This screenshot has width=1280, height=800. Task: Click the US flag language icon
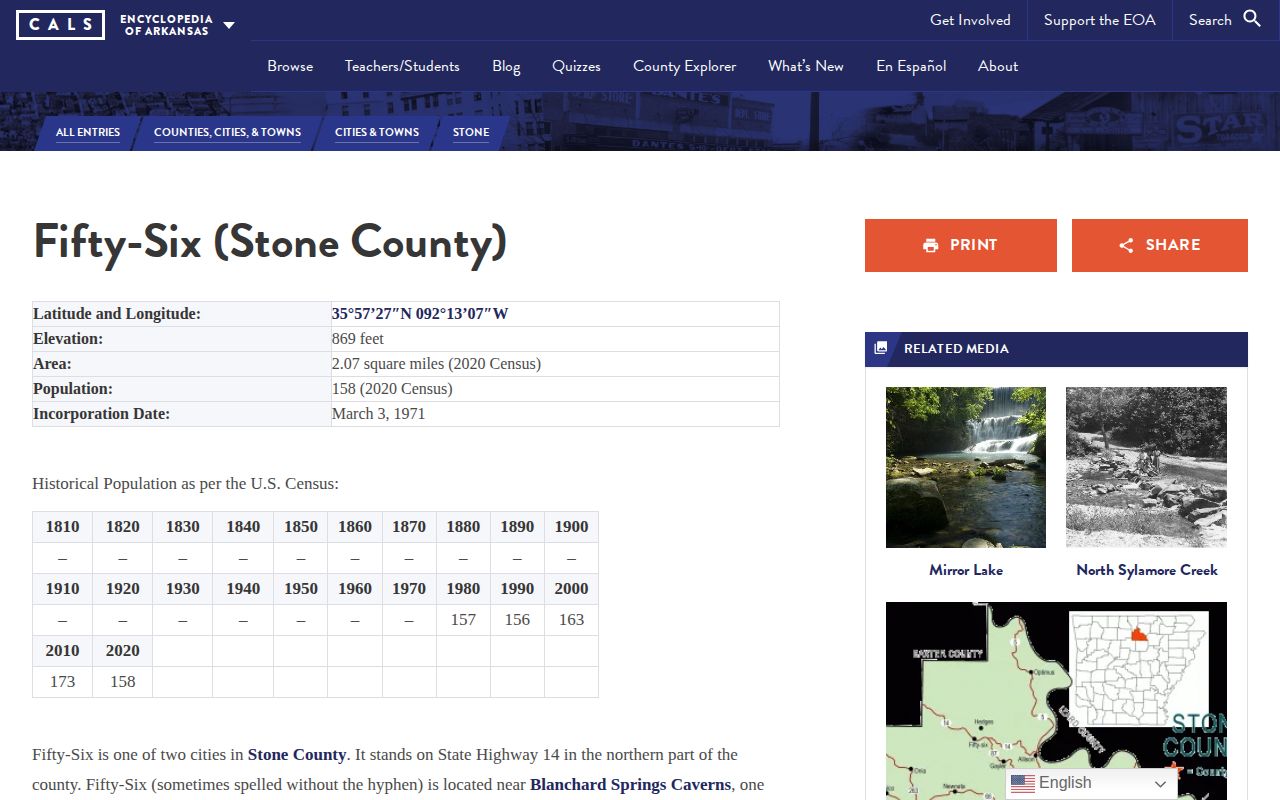(1022, 783)
